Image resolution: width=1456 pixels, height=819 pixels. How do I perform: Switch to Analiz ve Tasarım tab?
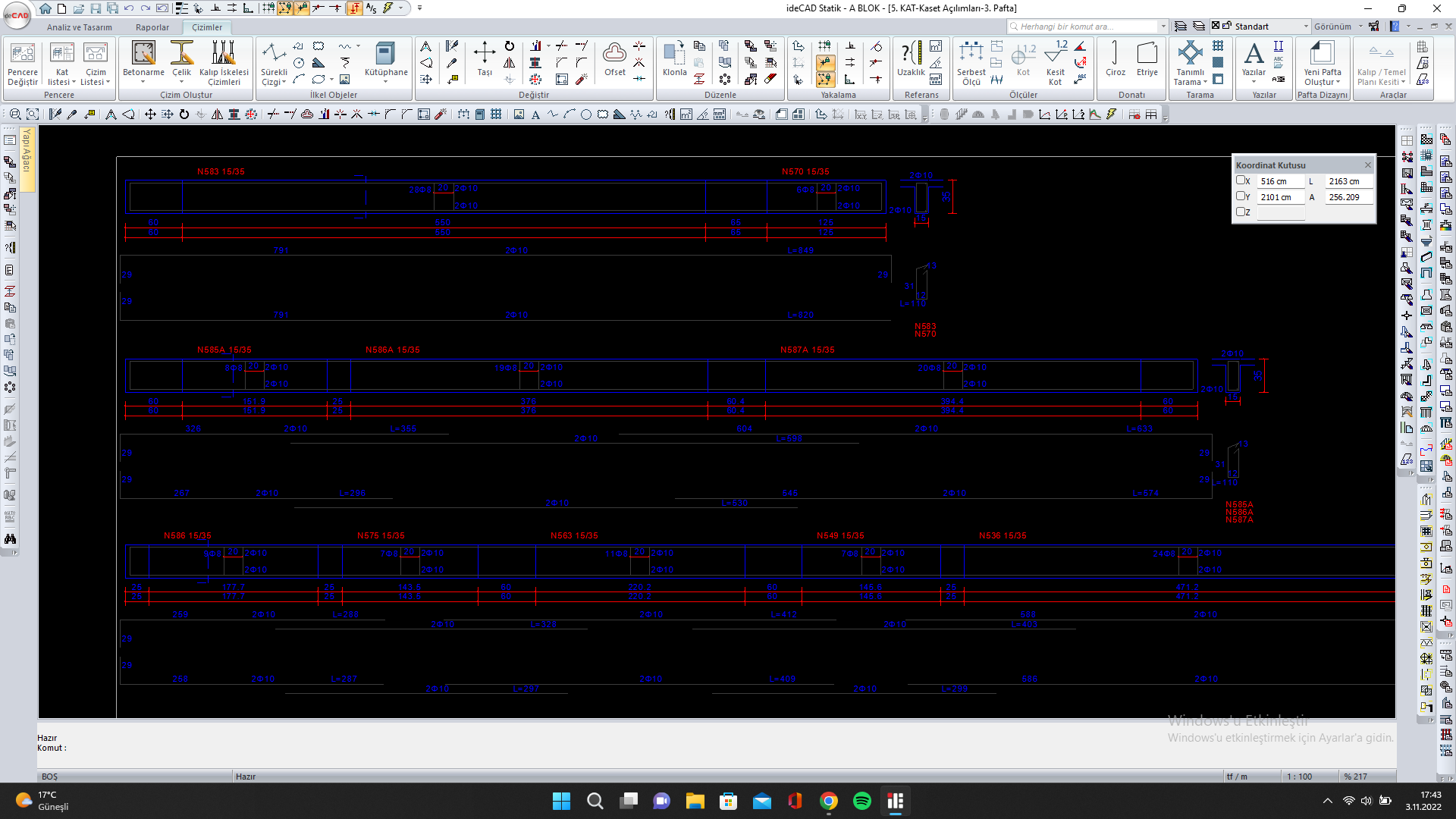[80, 27]
